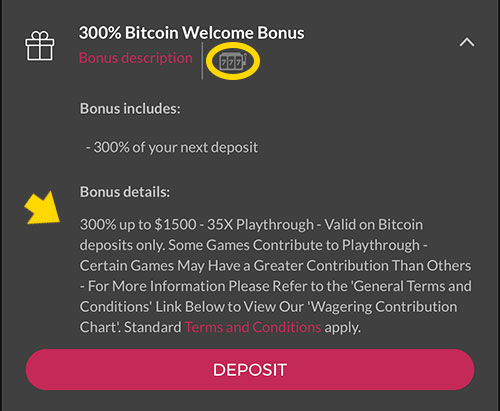Image resolution: width=500 pixels, height=411 pixels.
Task: Click the yellow circle around the slots icon
Action: pyautogui.click(x=233, y=61)
